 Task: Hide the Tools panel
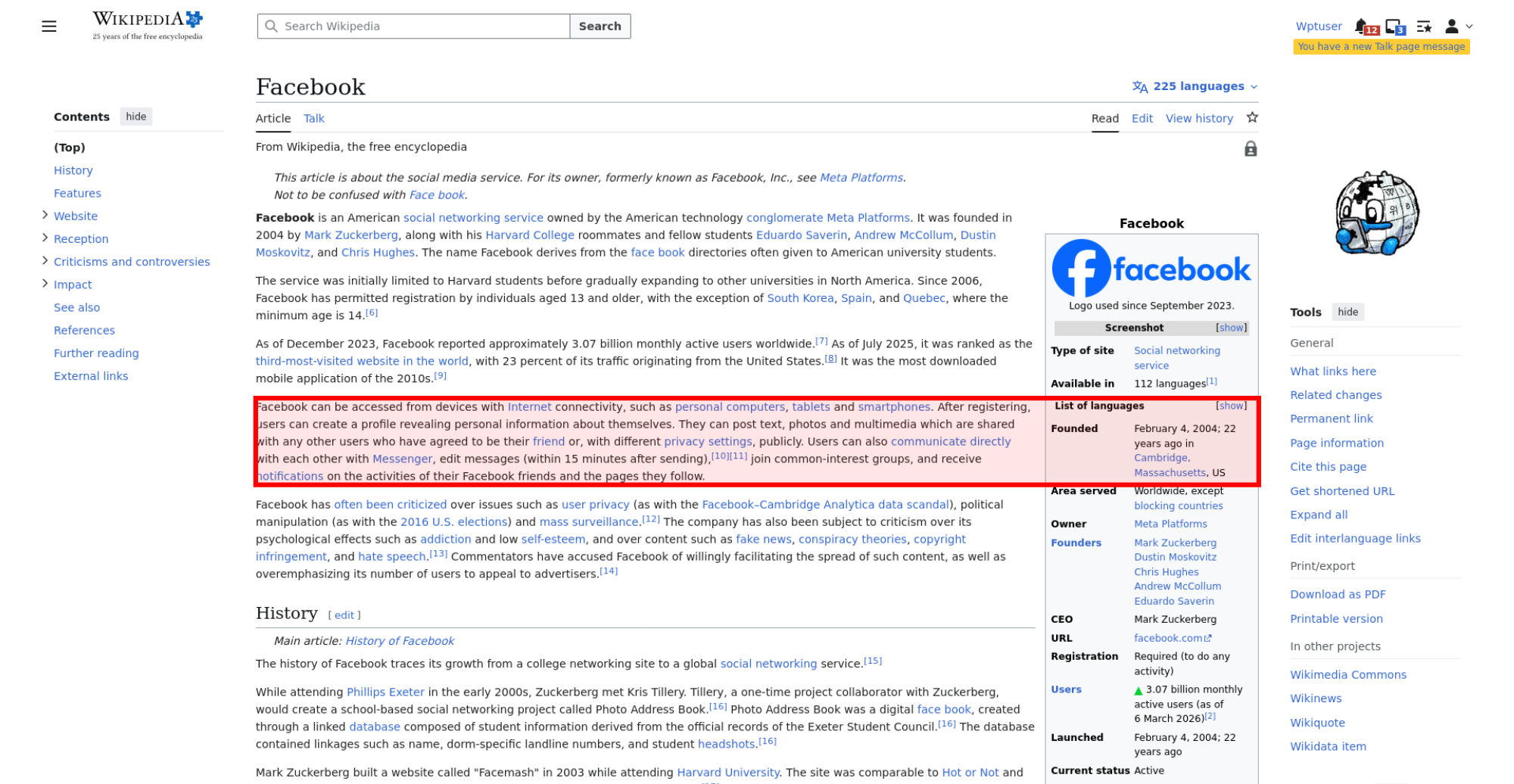click(1347, 312)
